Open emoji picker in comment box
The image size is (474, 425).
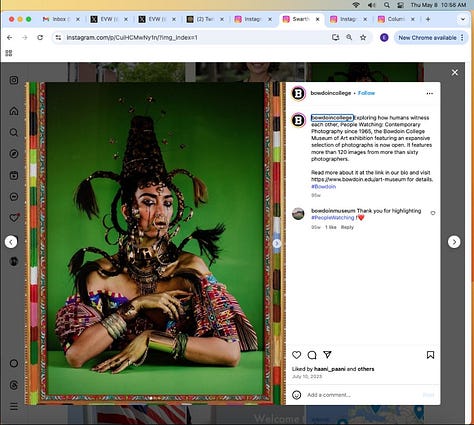pos(296,395)
